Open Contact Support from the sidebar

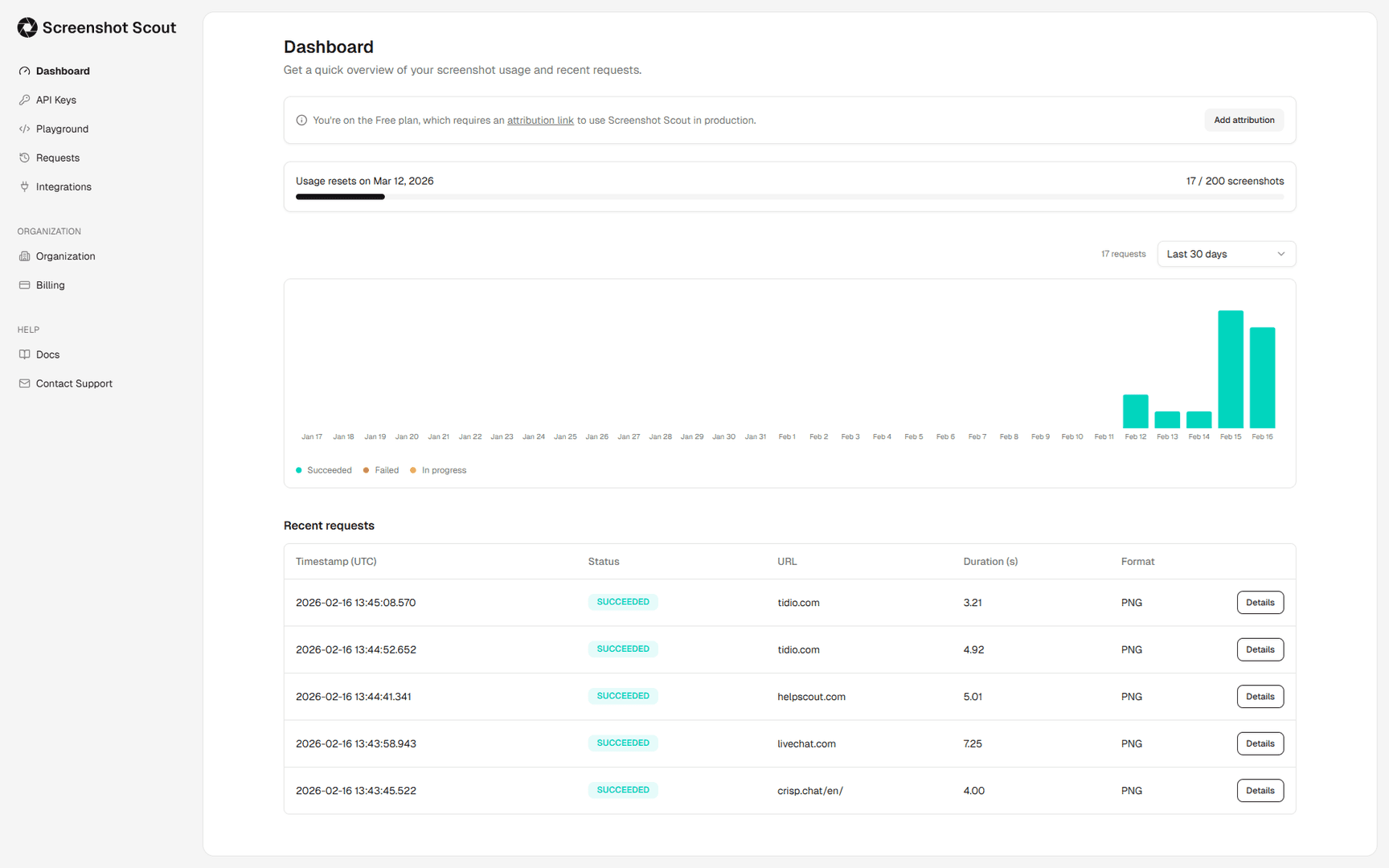[73, 383]
